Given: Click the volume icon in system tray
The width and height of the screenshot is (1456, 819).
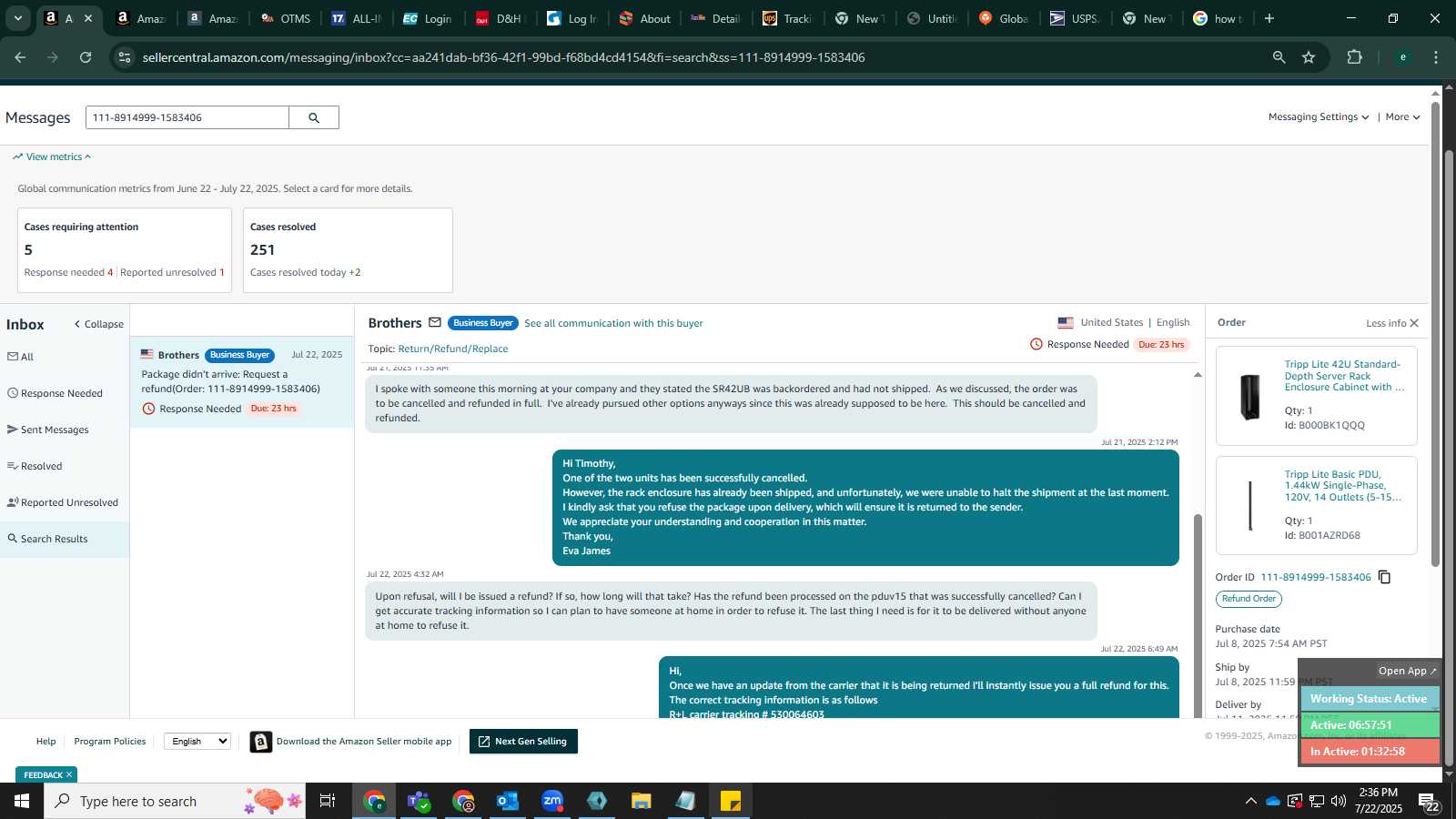Looking at the screenshot, I should pos(1338,801).
